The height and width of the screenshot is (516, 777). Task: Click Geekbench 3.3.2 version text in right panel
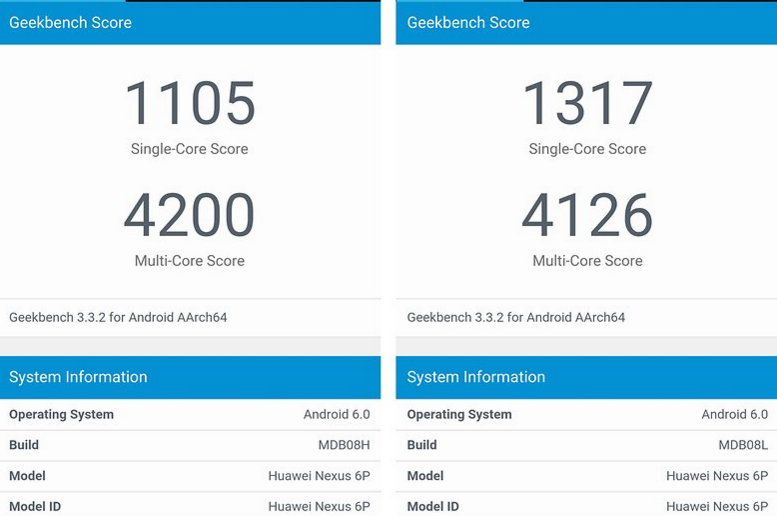pos(516,317)
